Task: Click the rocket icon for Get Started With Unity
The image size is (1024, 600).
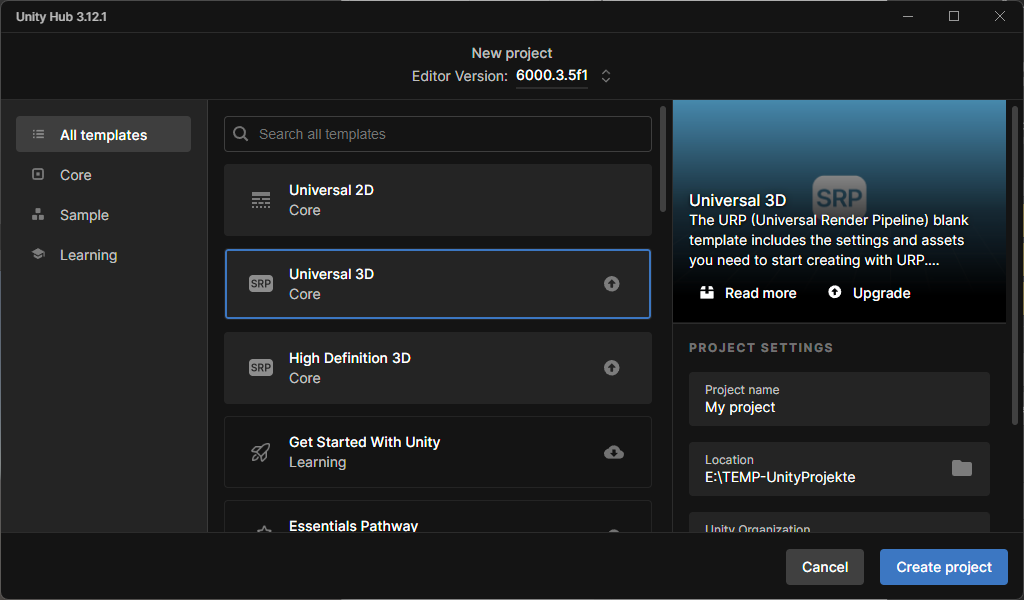Action: pyautogui.click(x=261, y=452)
